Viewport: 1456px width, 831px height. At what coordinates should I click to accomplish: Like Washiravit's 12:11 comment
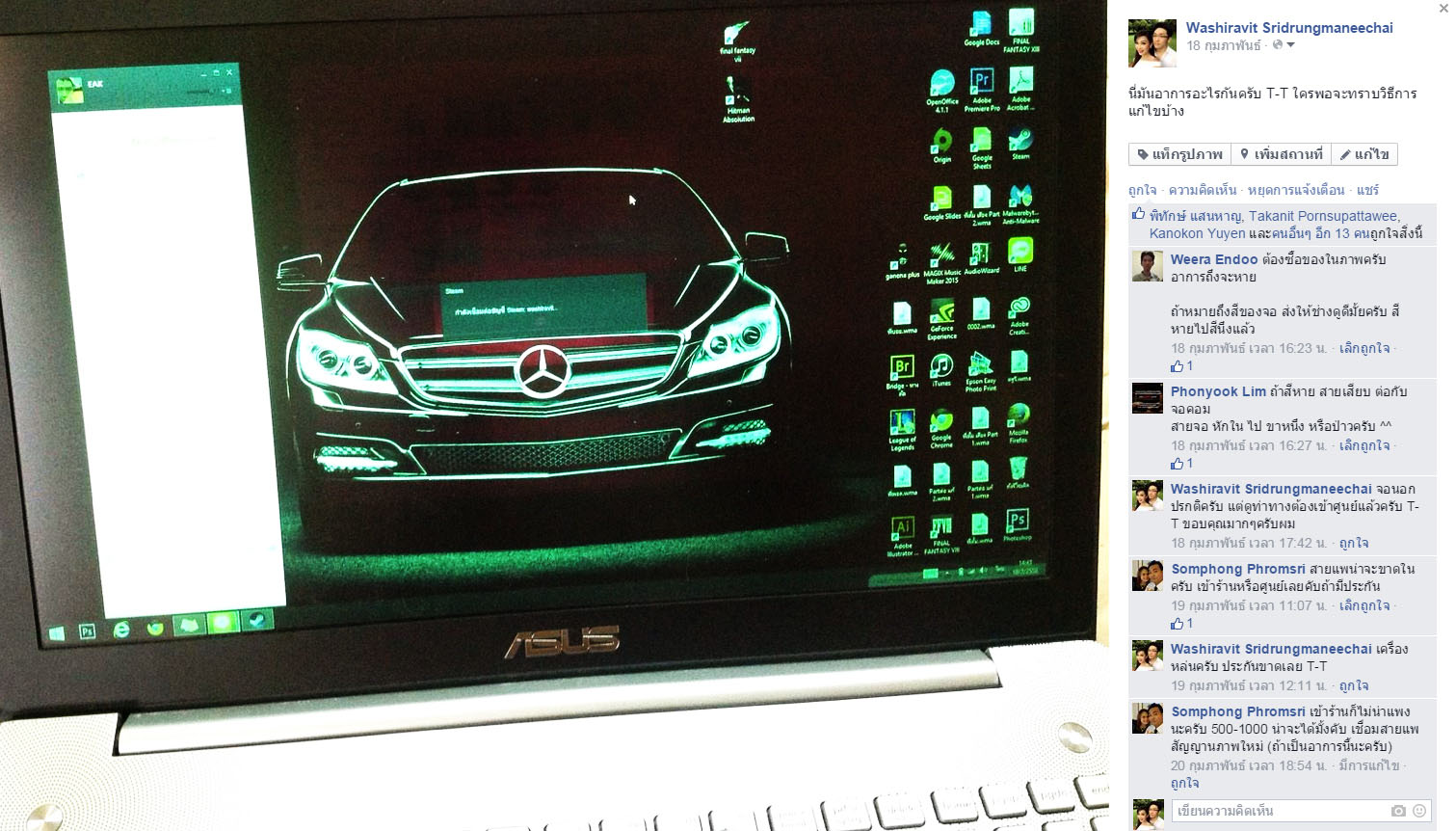(x=1354, y=685)
